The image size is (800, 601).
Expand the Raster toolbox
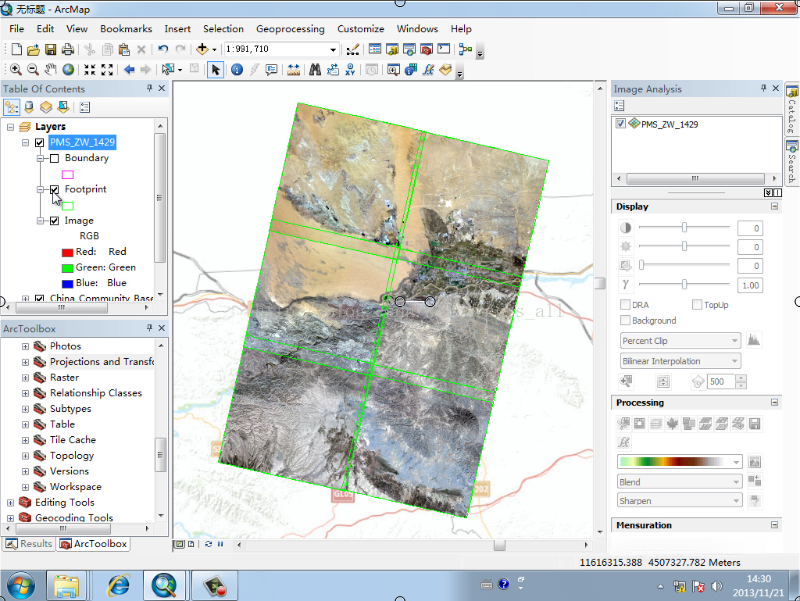[x=26, y=378]
